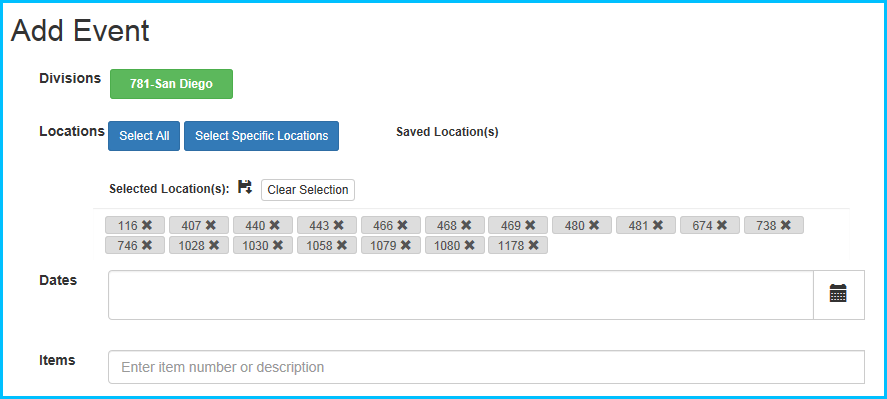Remove location 116 with its X
Screen dimensions: 887x399
[x=147, y=225]
